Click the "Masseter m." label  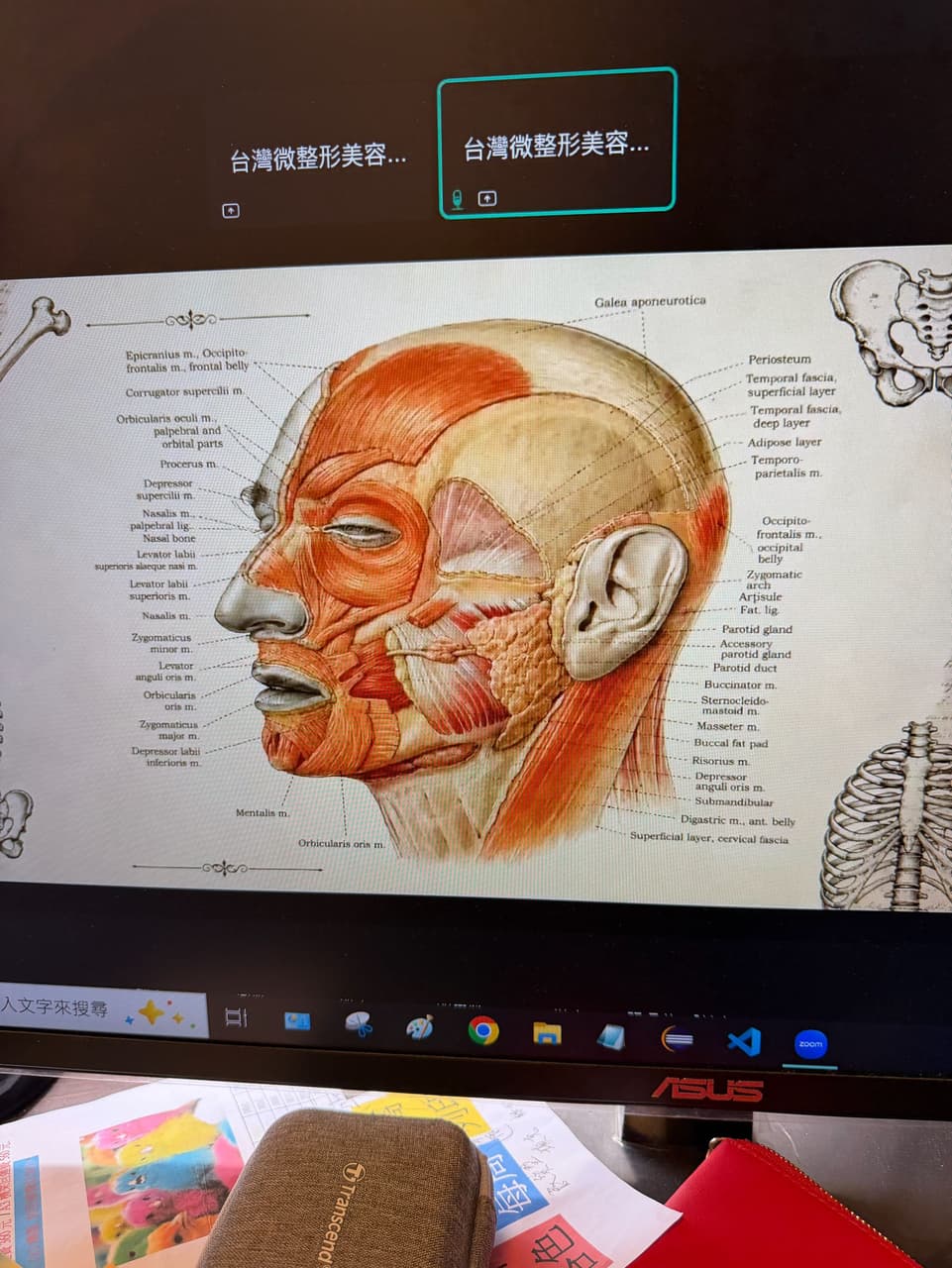pos(727,726)
